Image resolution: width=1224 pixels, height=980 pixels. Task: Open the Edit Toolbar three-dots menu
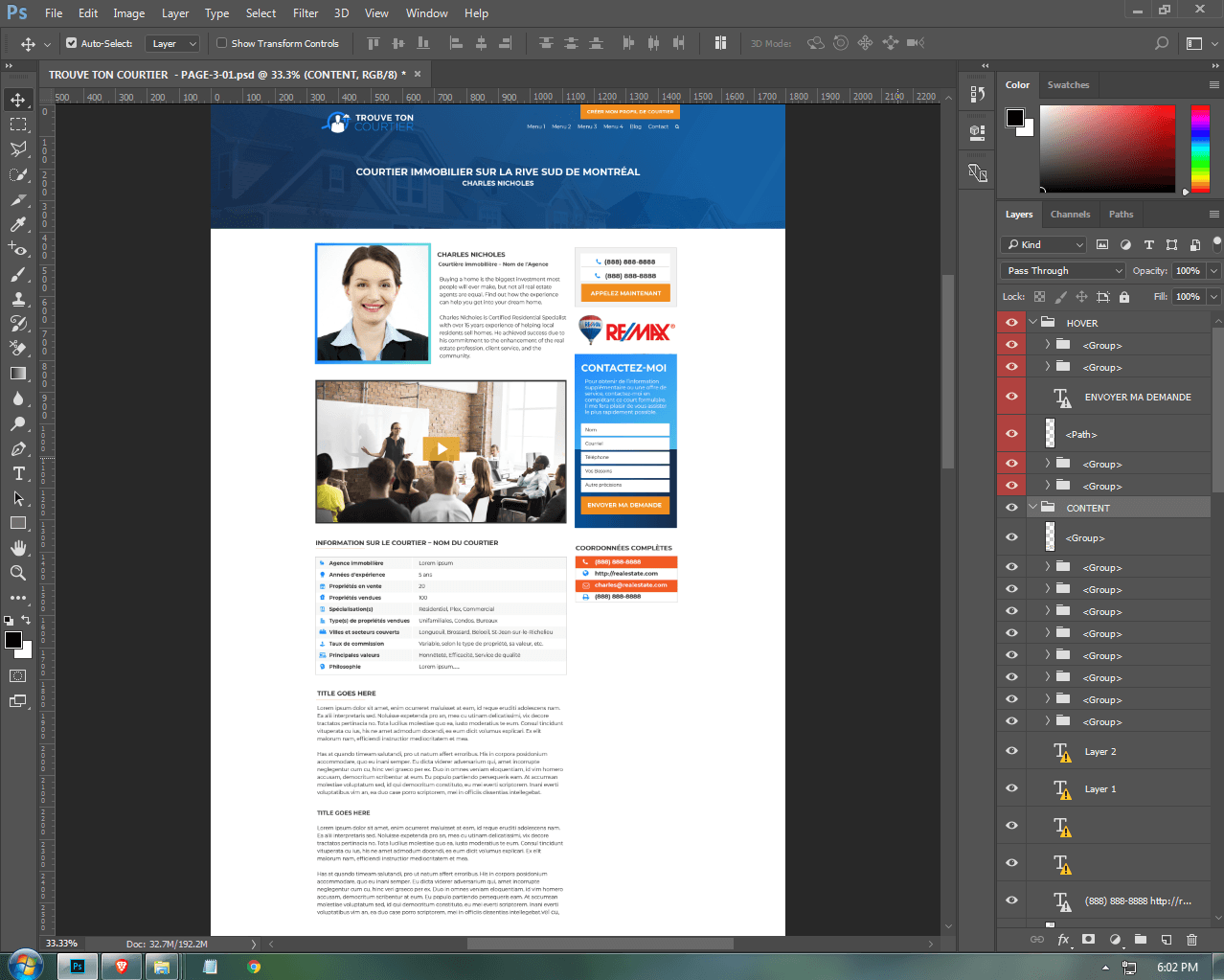click(x=18, y=598)
